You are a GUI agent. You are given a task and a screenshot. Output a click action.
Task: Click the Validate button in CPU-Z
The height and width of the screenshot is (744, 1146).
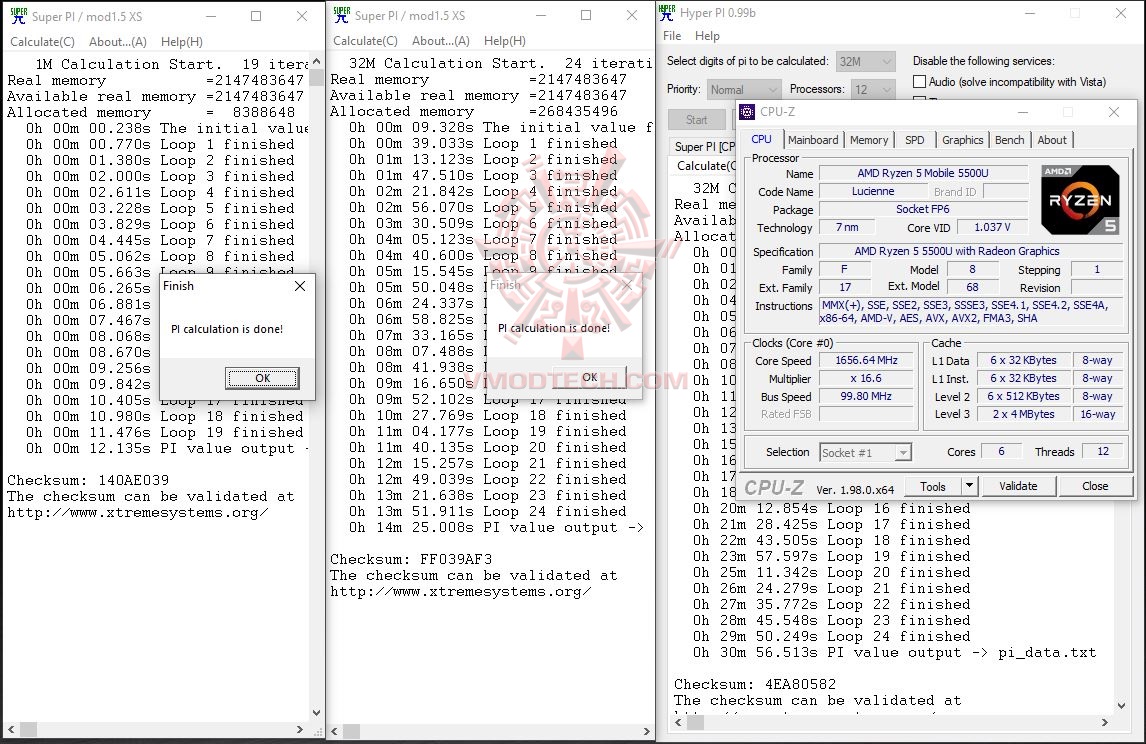(1018, 486)
